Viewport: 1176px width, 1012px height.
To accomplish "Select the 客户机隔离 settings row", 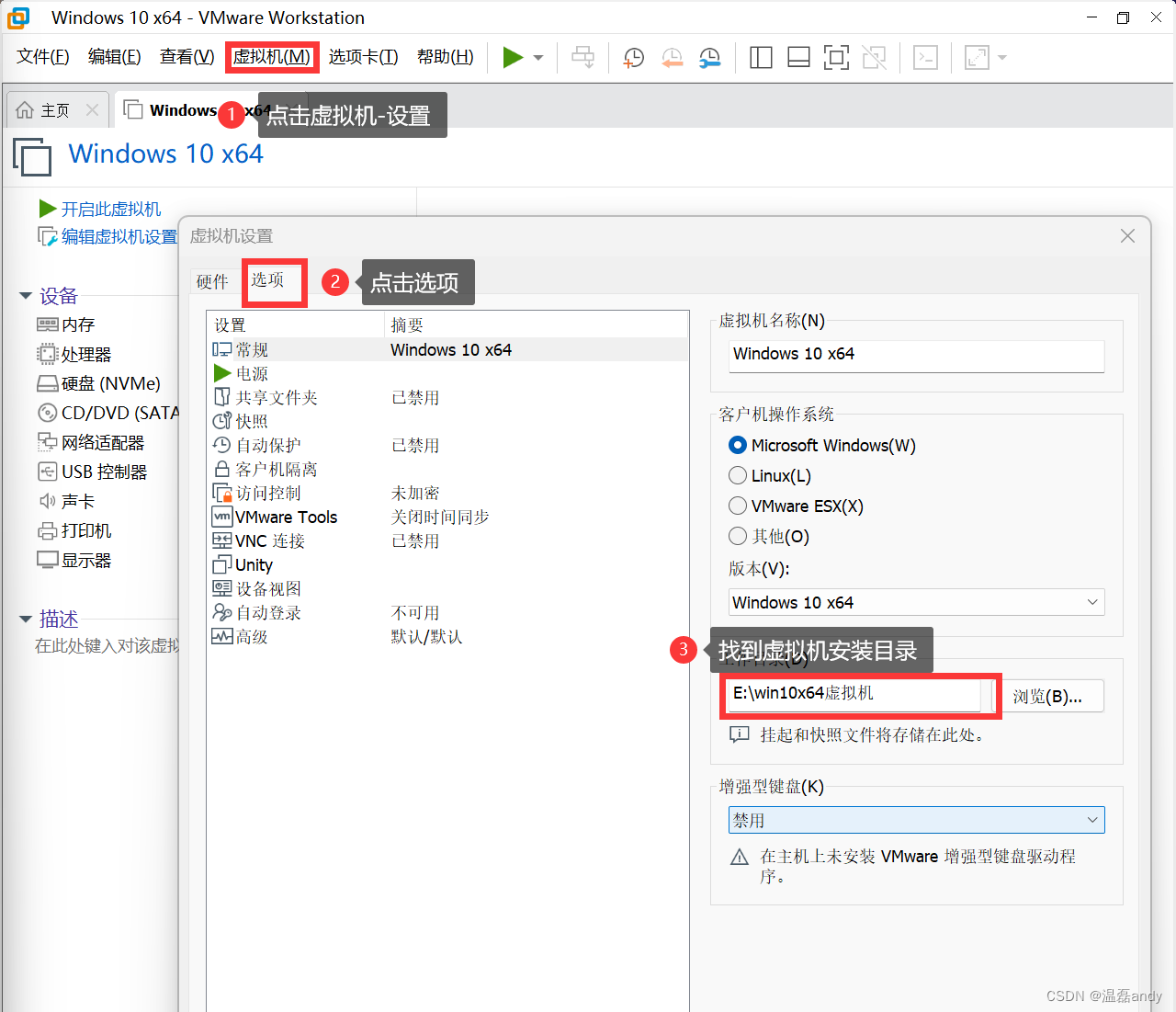I will (447, 469).
